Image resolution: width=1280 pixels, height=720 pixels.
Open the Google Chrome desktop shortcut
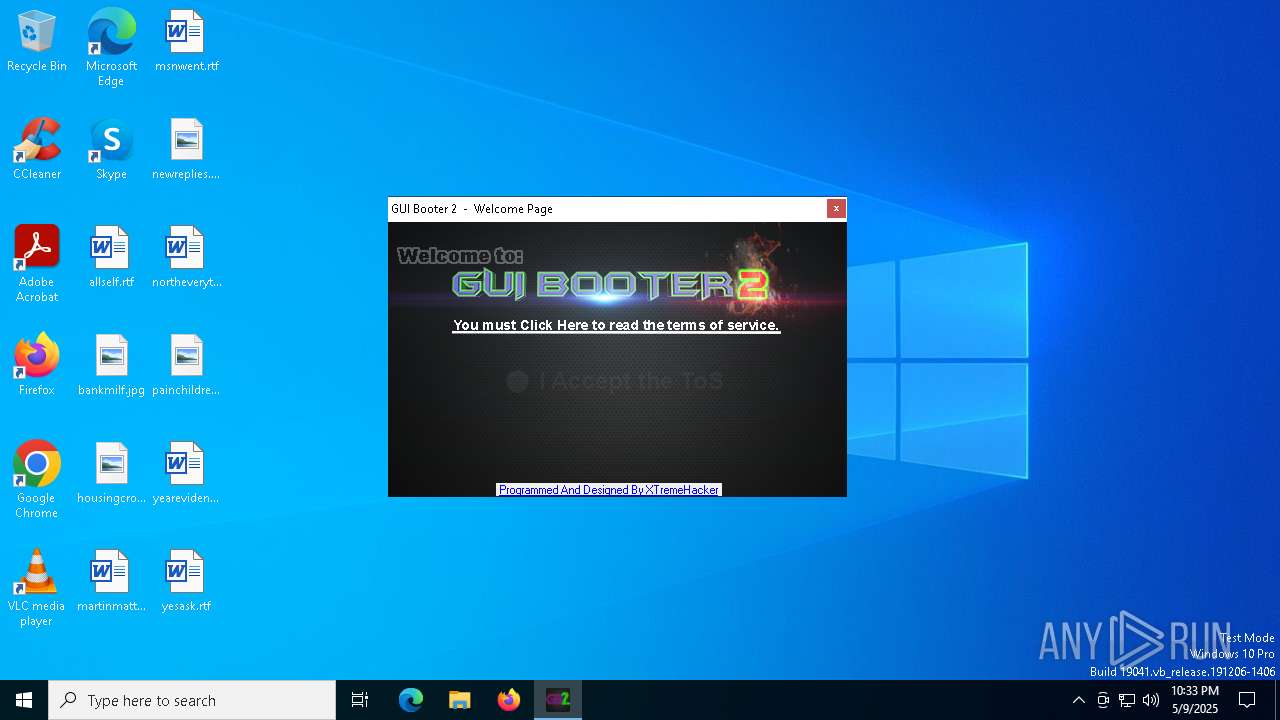(37, 480)
